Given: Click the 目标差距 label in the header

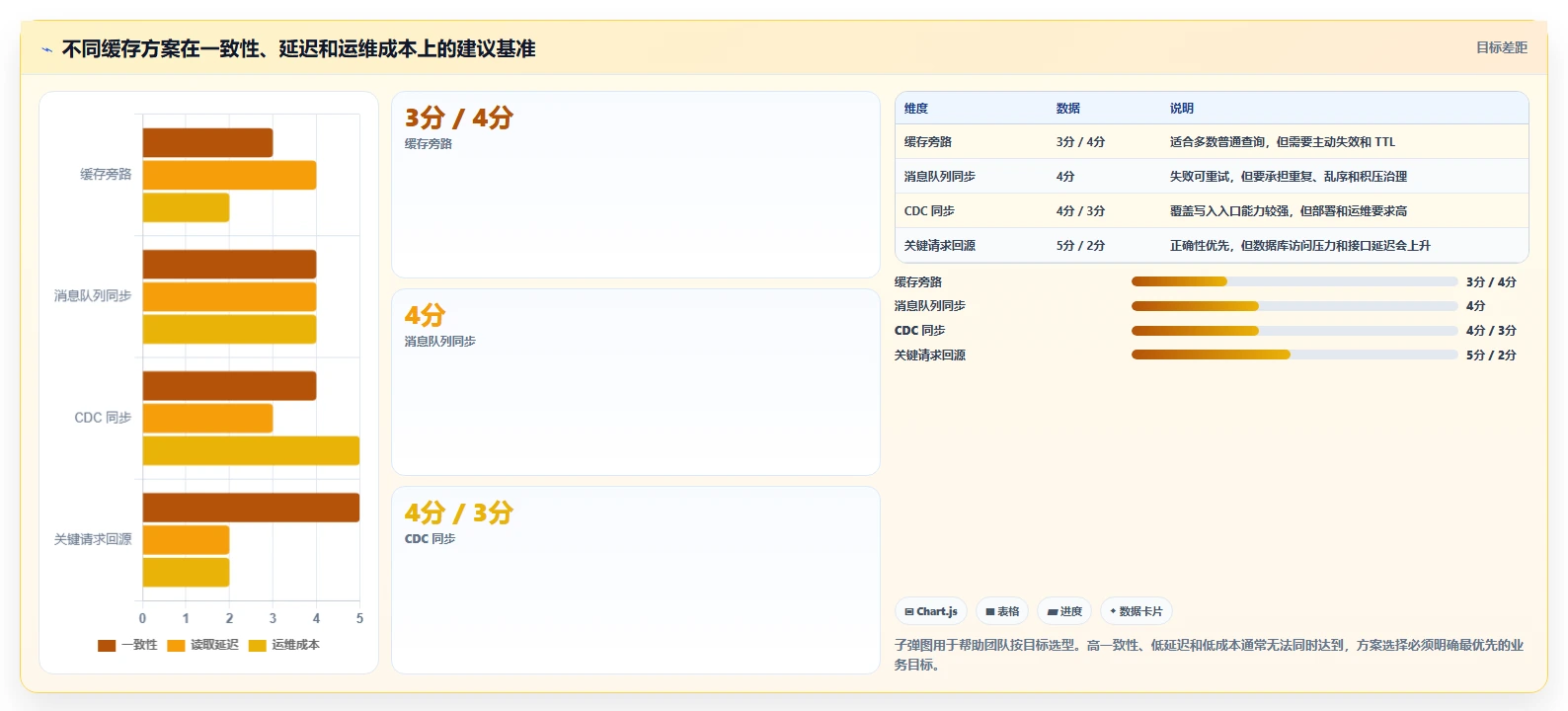Looking at the screenshot, I should pos(1501,47).
